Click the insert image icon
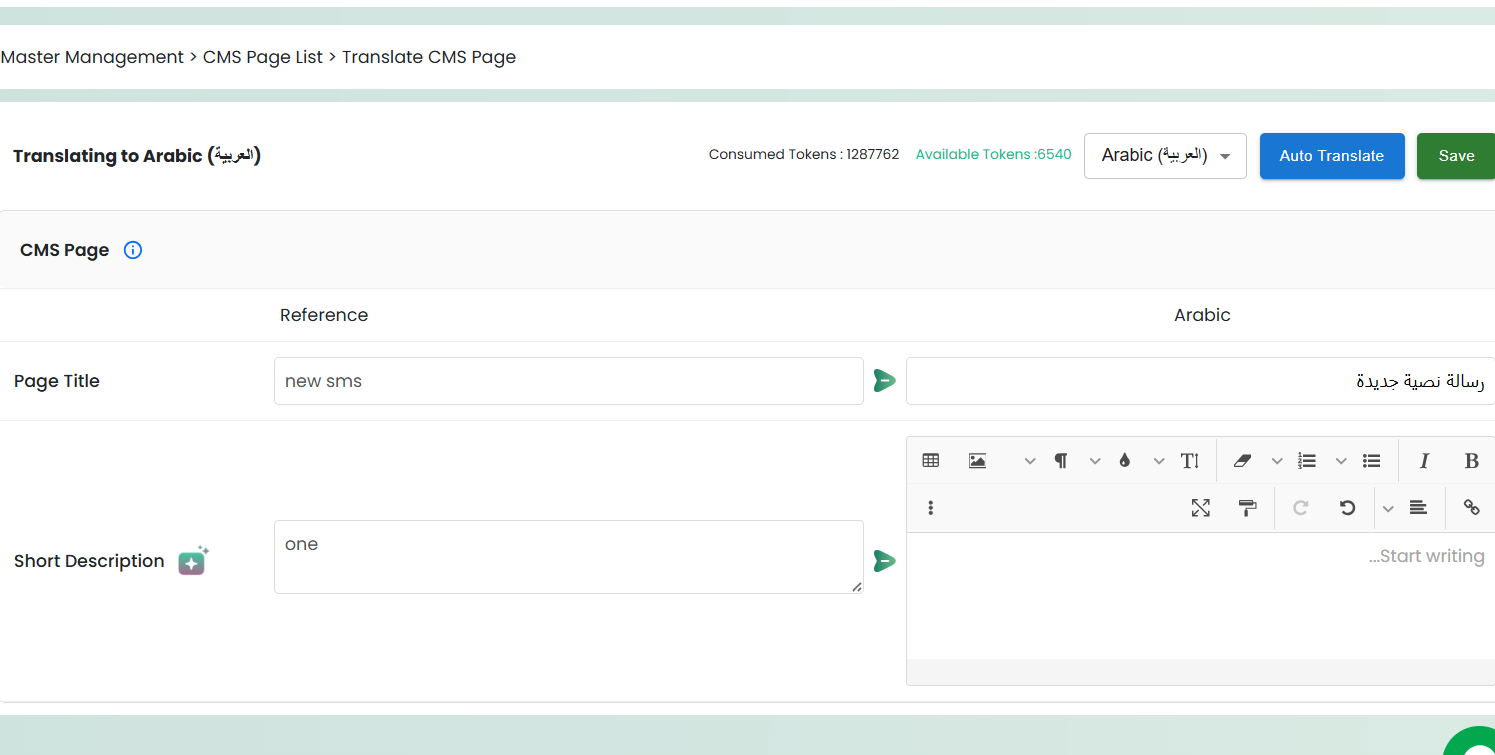This screenshot has width=1495, height=755. 978,461
